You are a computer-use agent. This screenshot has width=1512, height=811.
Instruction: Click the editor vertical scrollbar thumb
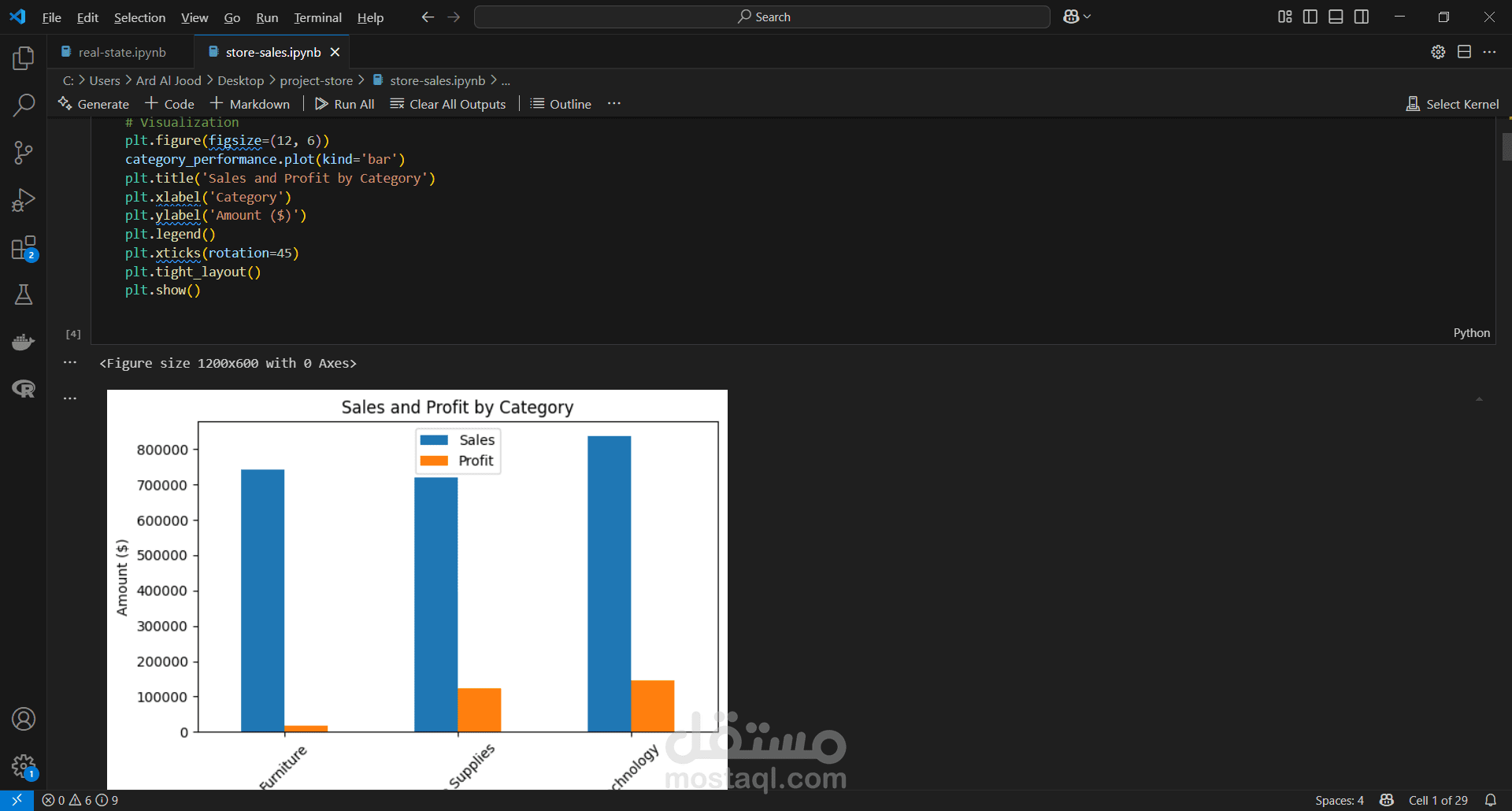(1506, 147)
